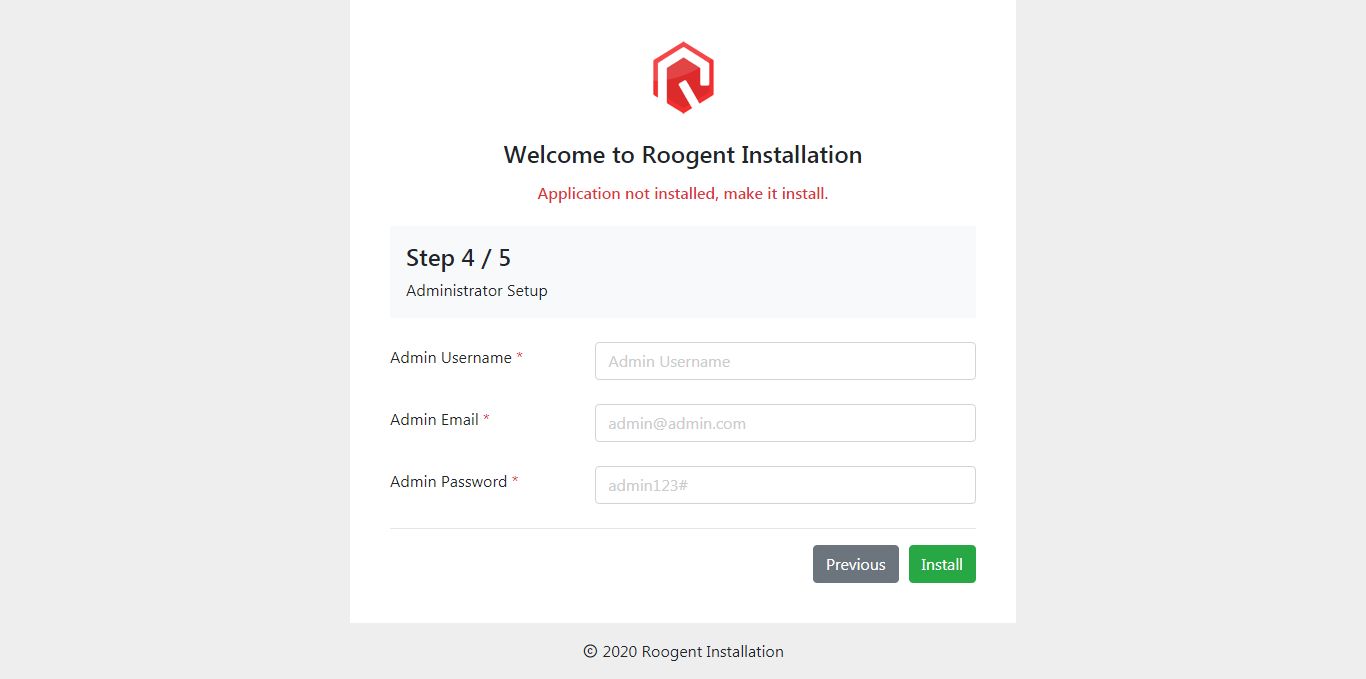The height and width of the screenshot is (679, 1366).
Task: Click the "Step 4 / 5" heading
Action: click(x=458, y=258)
